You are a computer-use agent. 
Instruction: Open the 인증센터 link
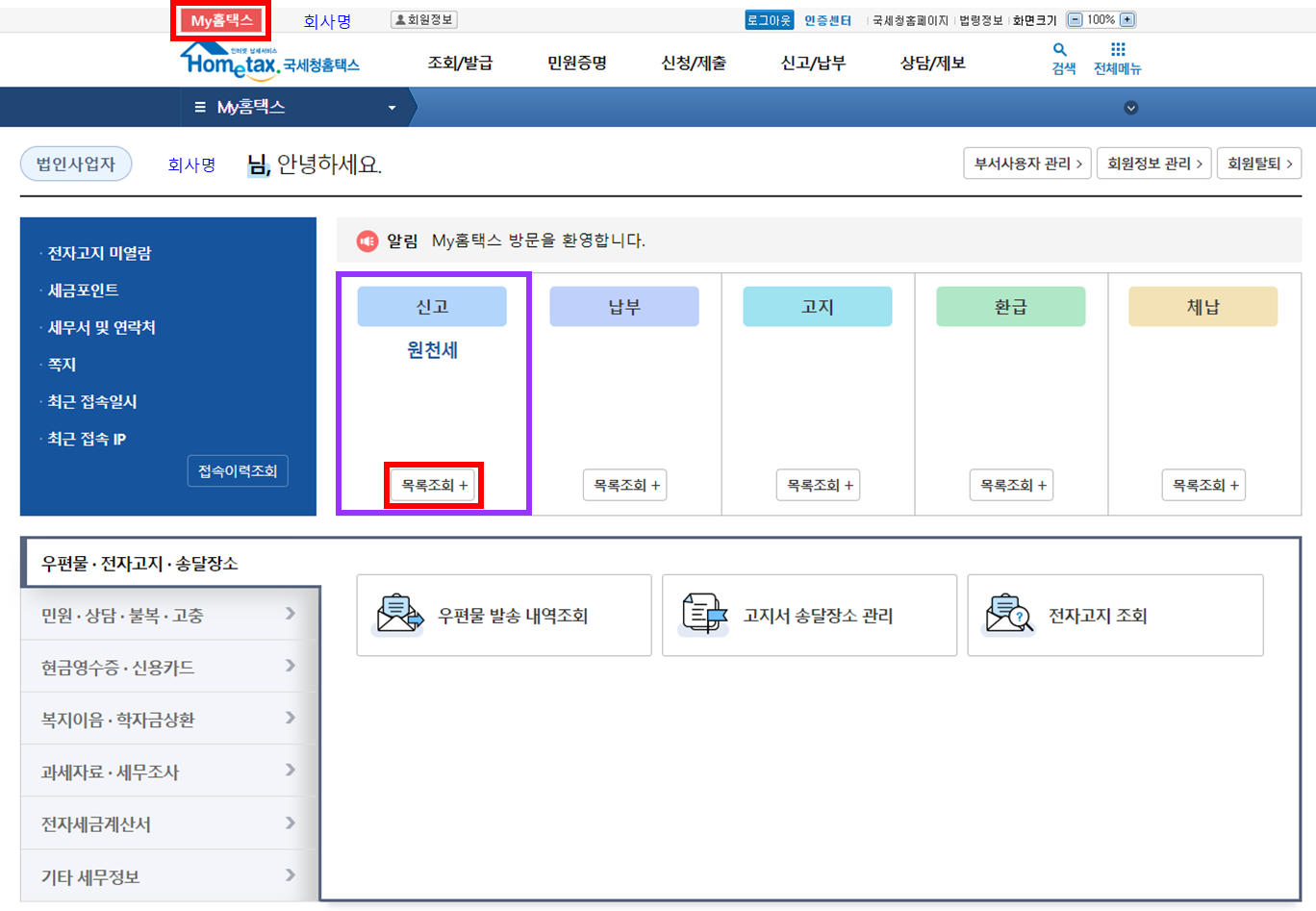point(828,20)
